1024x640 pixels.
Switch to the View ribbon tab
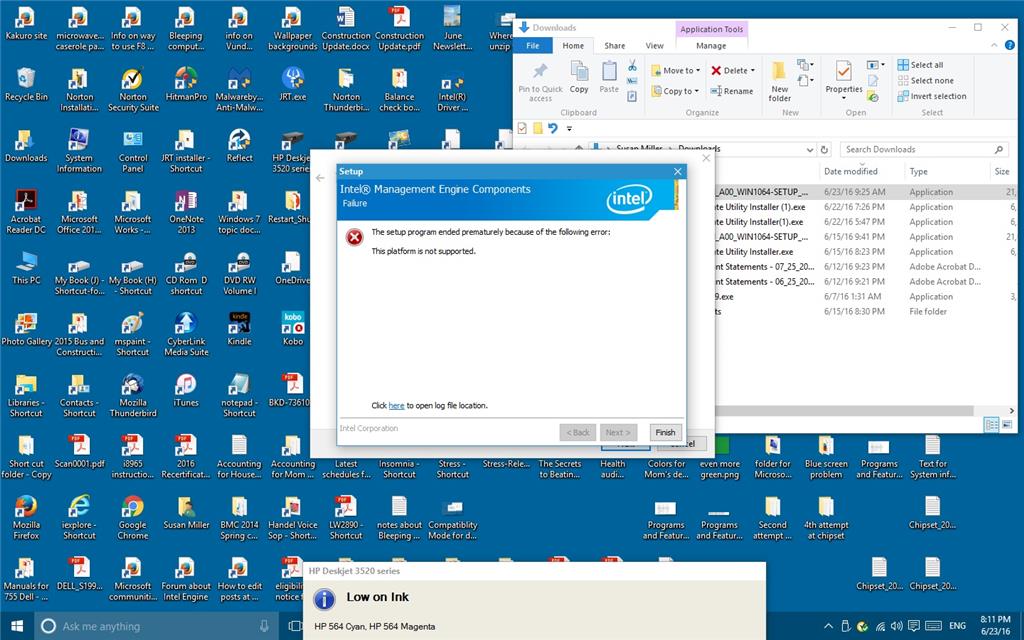[654, 46]
